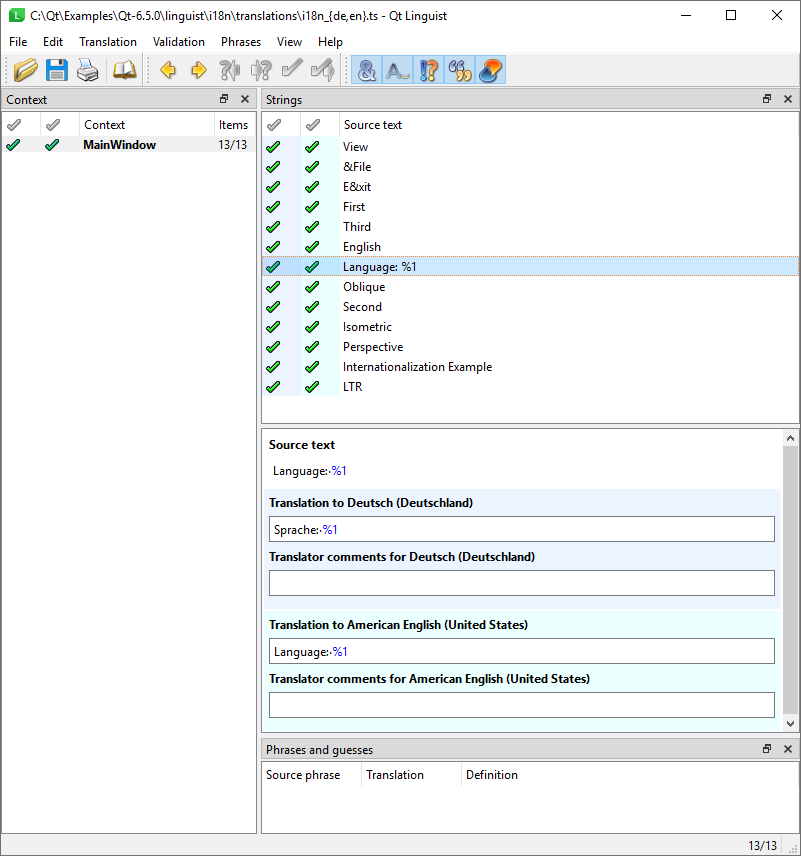Float the Strings panel
This screenshot has width=801, height=856.
pyautogui.click(x=766, y=99)
